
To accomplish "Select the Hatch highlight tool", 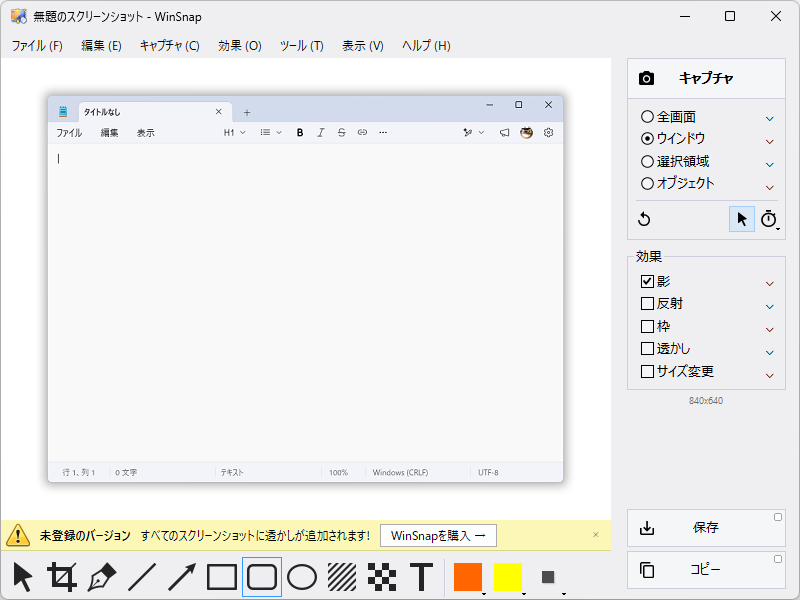I will click(342, 577).
